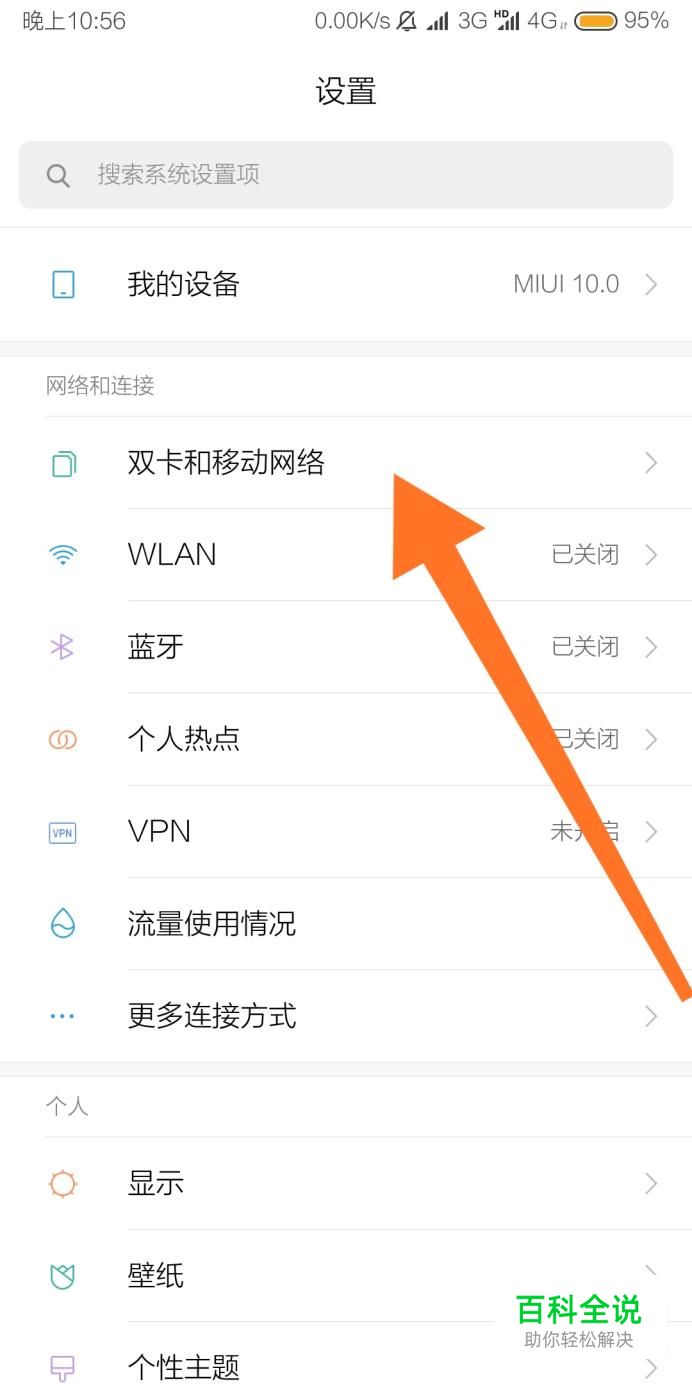Screen dimensions: 692x1384
Task: Tap the wallpaper tulip icon
Action: (x=63, y=1276)
